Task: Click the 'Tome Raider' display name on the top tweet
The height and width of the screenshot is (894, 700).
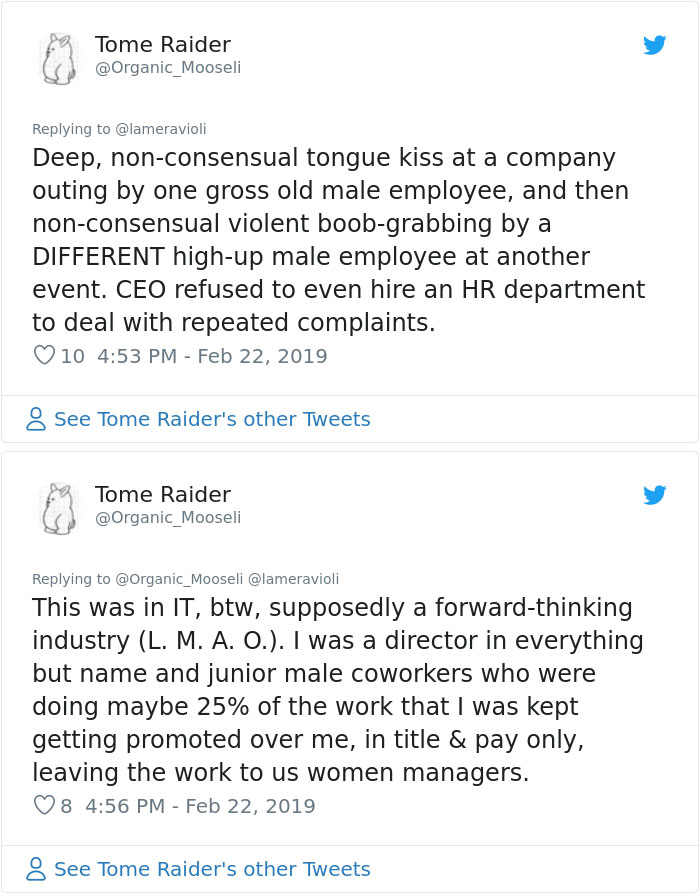Action: click(162, 44)
